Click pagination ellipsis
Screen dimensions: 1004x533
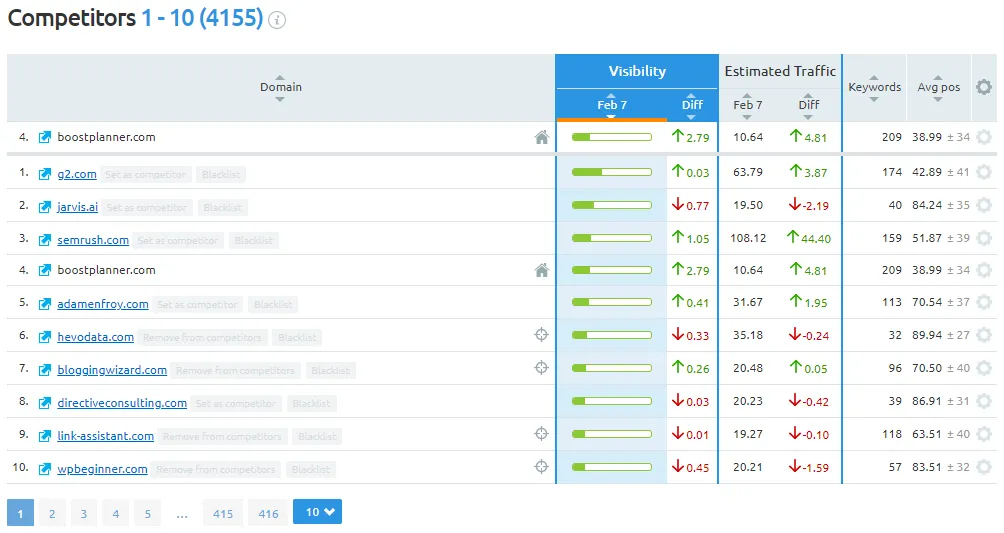[x=182, y=514]
